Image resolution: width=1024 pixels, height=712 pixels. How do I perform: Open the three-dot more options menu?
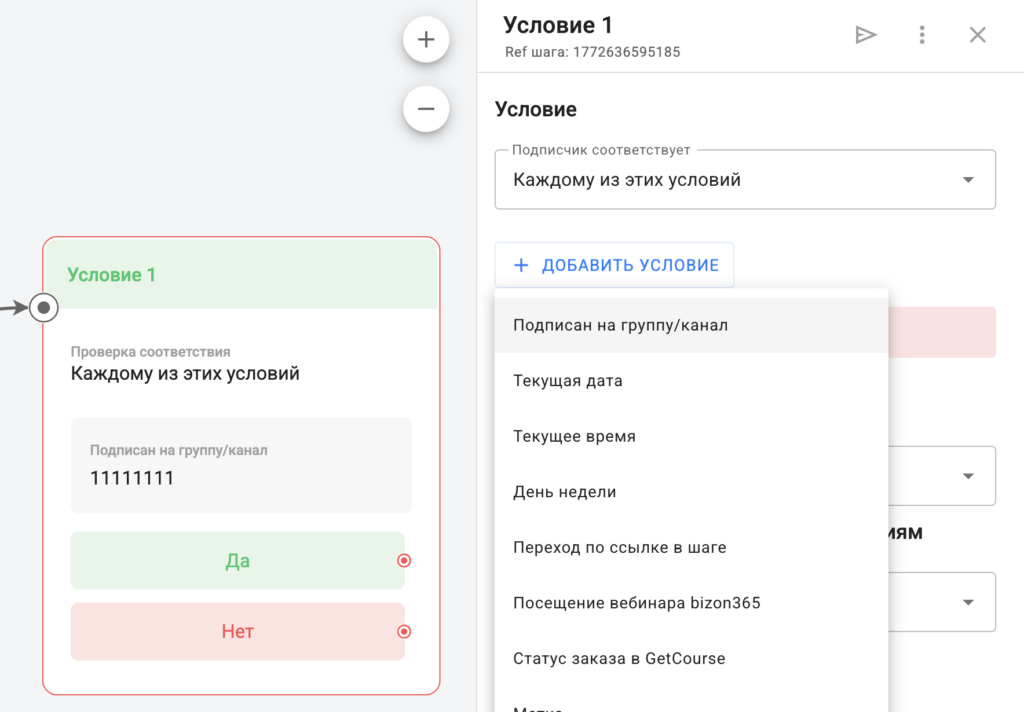click(x=921, y=35)
